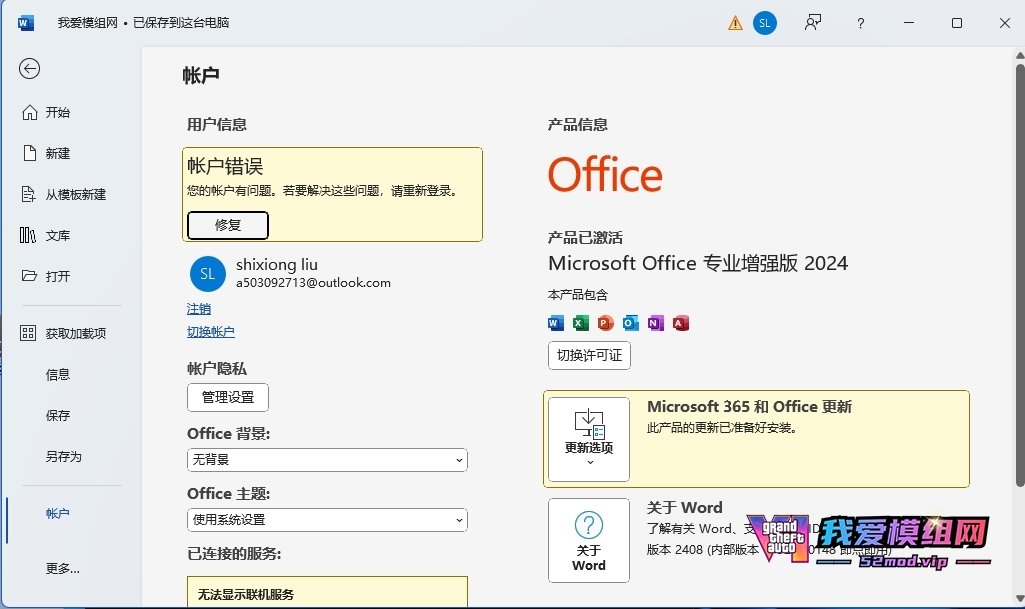
Task: Expand the Office 背景 dropdown
Action: click(327, 460)
